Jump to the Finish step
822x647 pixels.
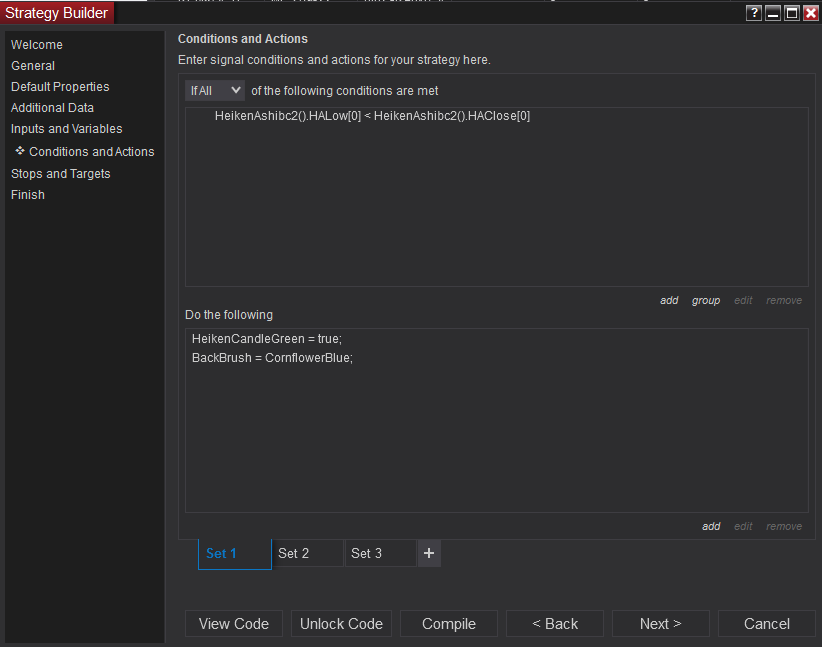click(28, 195)
